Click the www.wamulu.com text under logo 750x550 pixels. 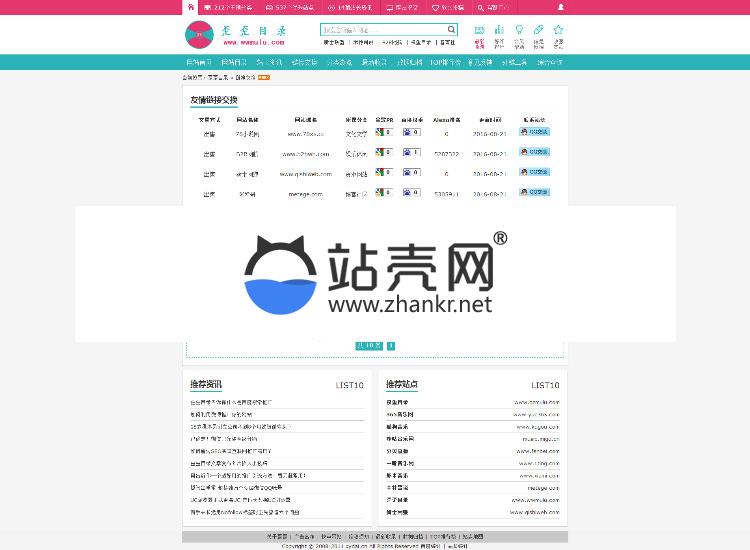click(x=254, y=42)
